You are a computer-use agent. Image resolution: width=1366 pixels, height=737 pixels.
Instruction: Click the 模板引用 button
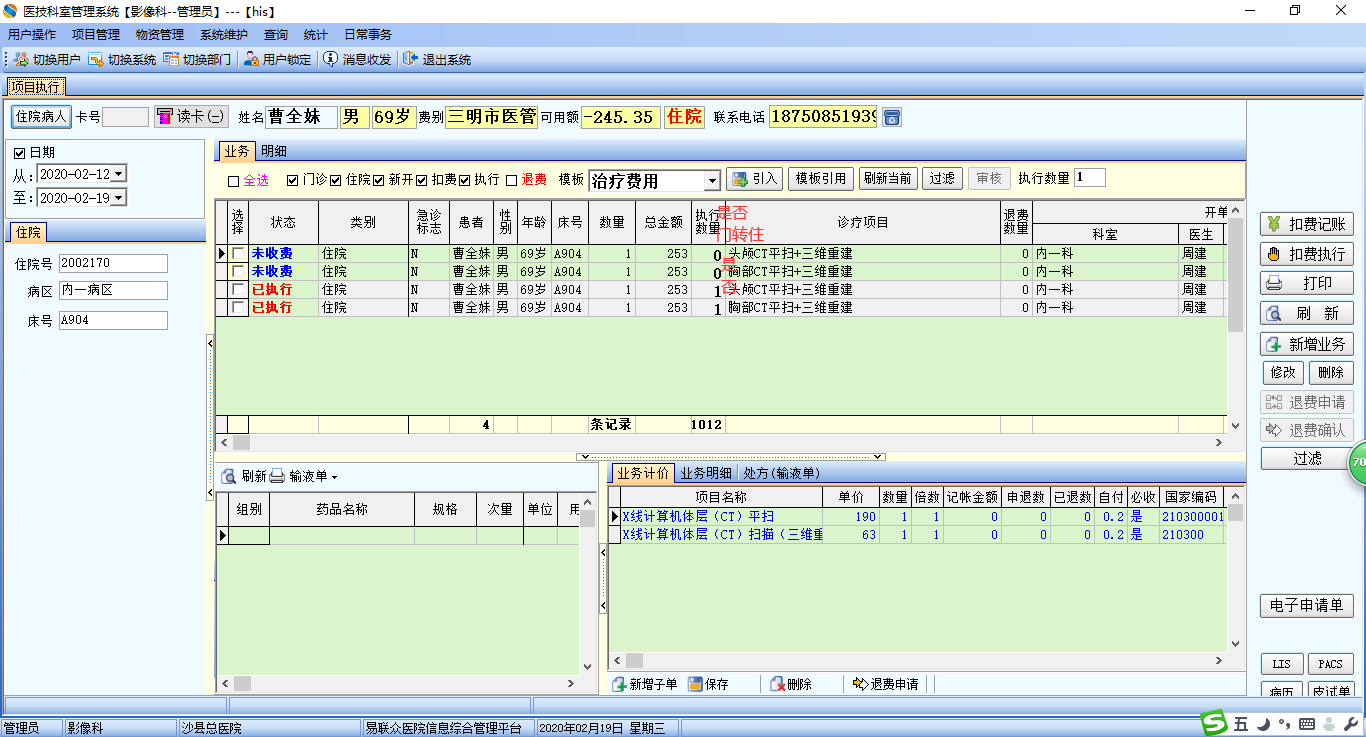[x=820, y=179]
